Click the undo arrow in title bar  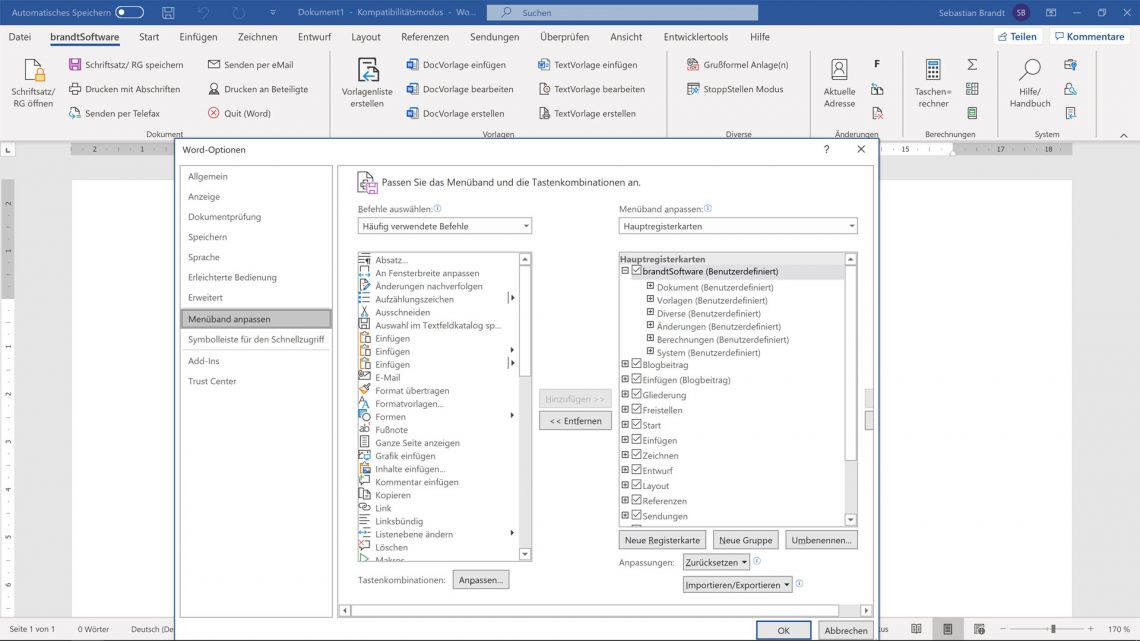(x=204, y=12)
